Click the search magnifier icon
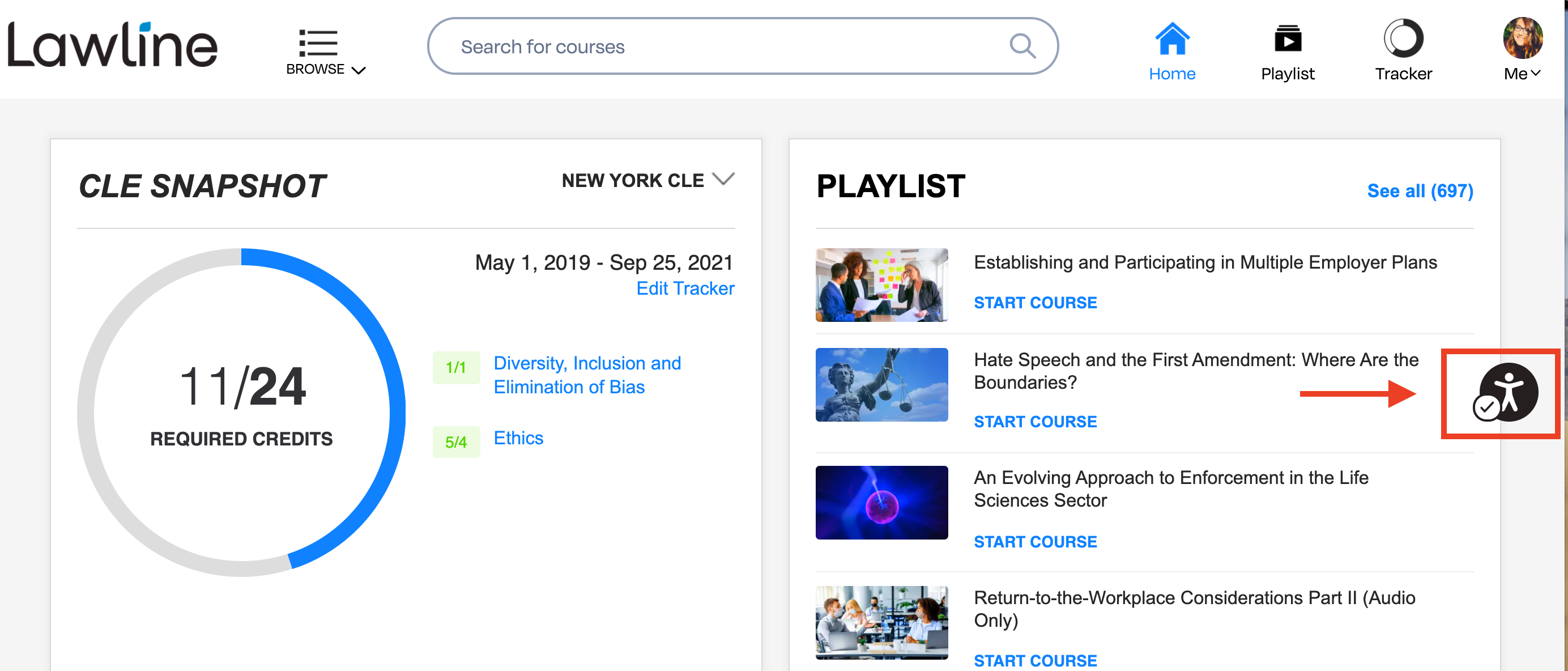This screenshot has width=1568, height=671. click(x=1022, y=46)
